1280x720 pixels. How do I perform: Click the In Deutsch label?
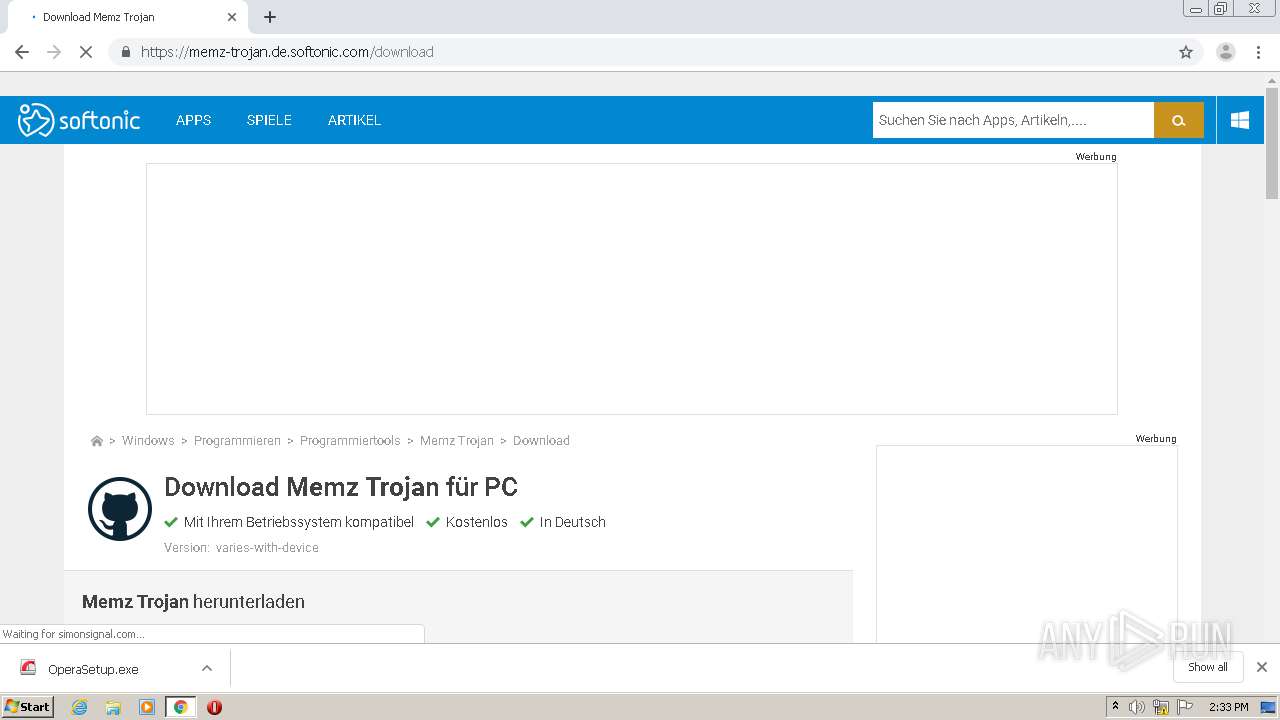point(573,522)
